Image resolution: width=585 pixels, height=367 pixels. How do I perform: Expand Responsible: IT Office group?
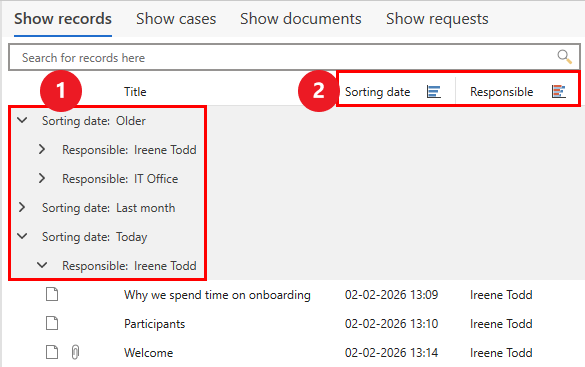tap(42, 178)
